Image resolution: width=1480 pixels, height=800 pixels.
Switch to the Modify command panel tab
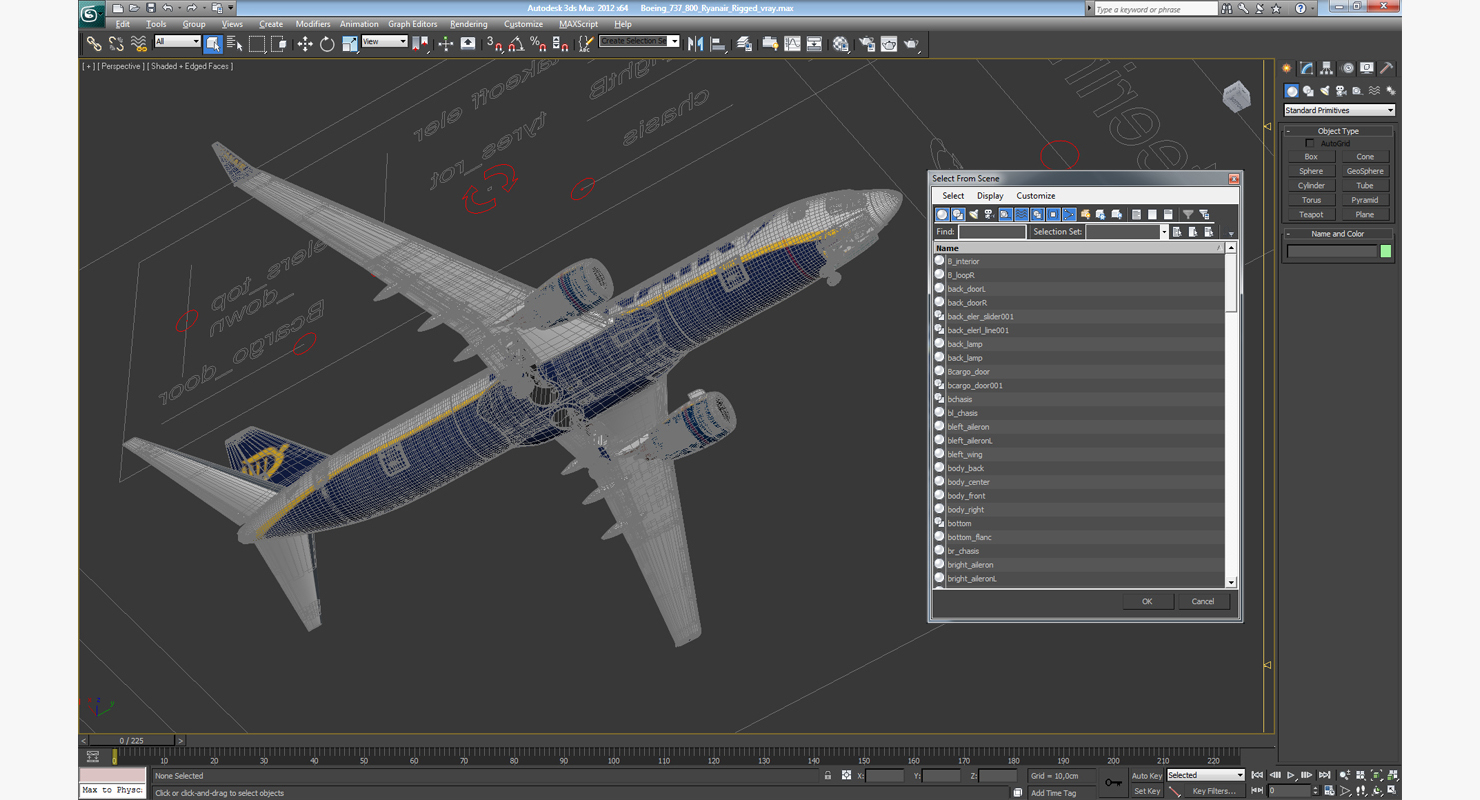[1306, 68]
